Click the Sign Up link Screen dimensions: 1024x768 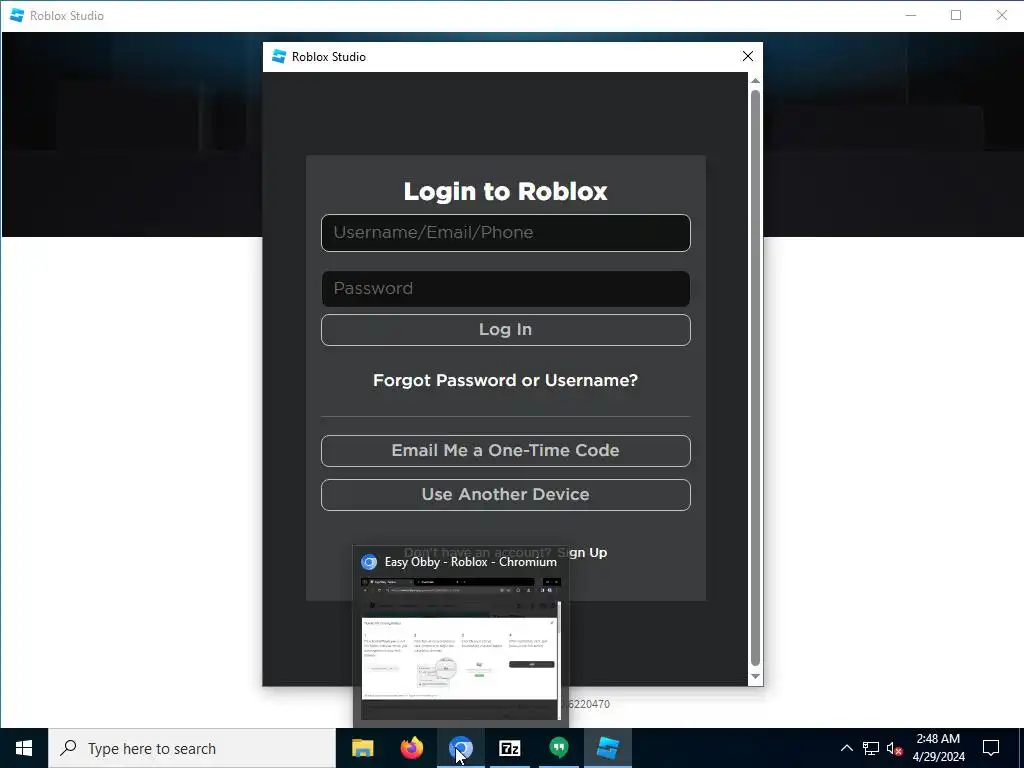pyautogui.click(x=583, y=552)
